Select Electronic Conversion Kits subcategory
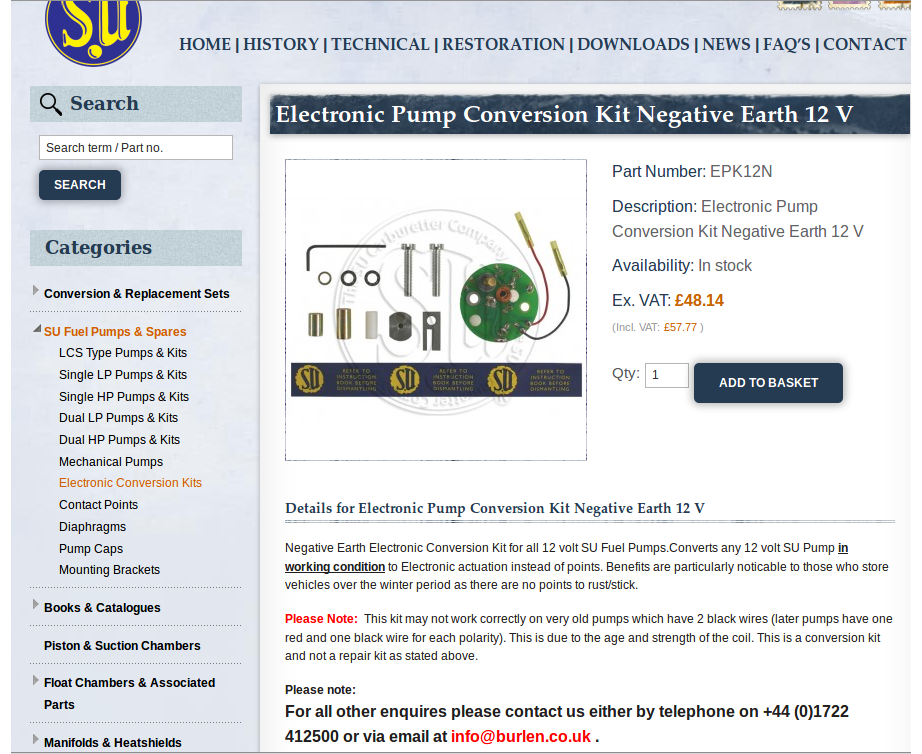The height and width of the screenshot is (754, 922). (x=130, y=483)
